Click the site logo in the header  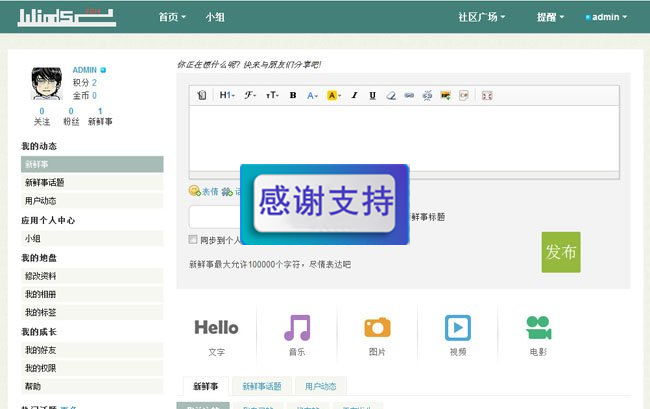pyautogui.click(x=66, y=17)
